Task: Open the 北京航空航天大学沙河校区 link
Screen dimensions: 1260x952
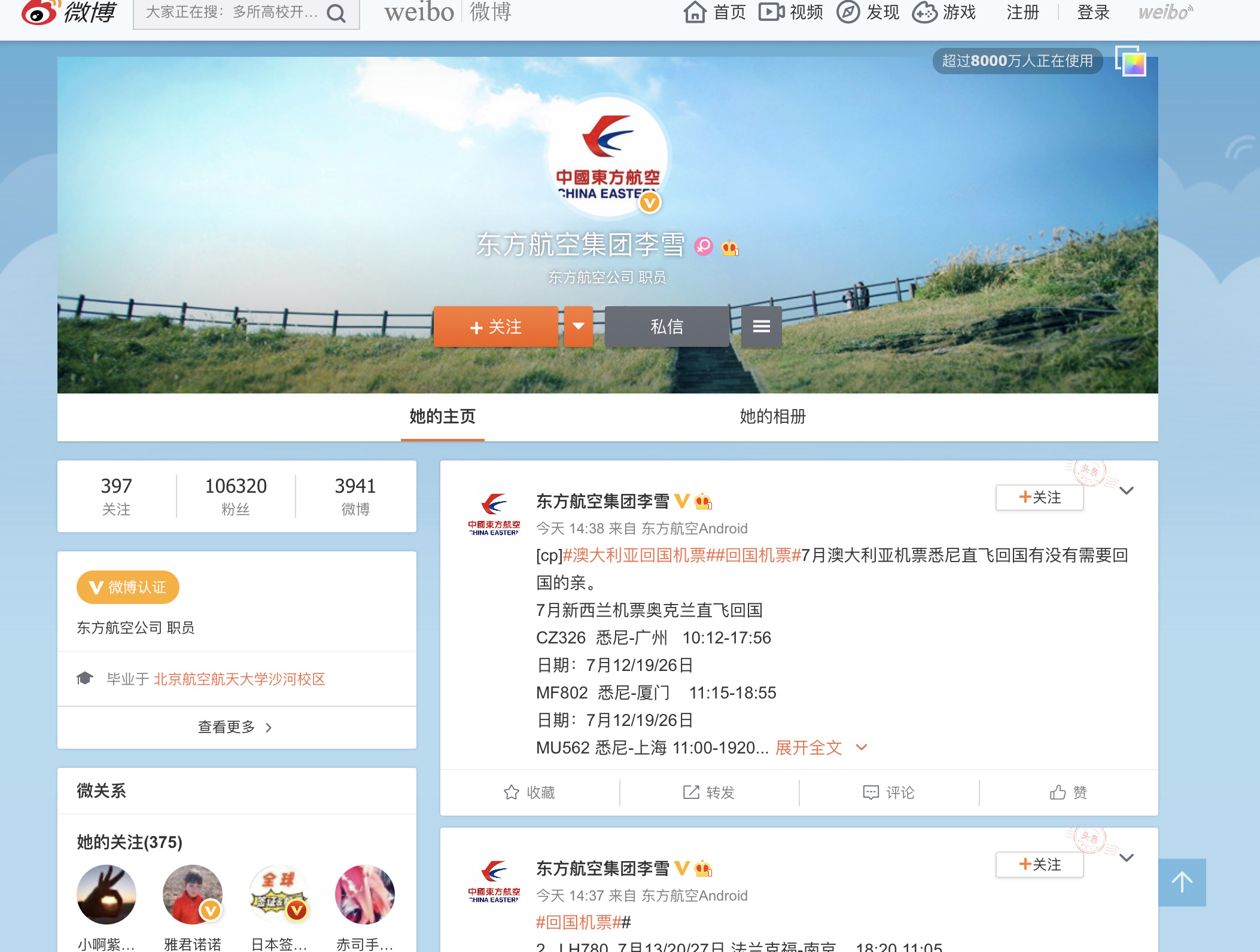Action: (x=239, y=679)
